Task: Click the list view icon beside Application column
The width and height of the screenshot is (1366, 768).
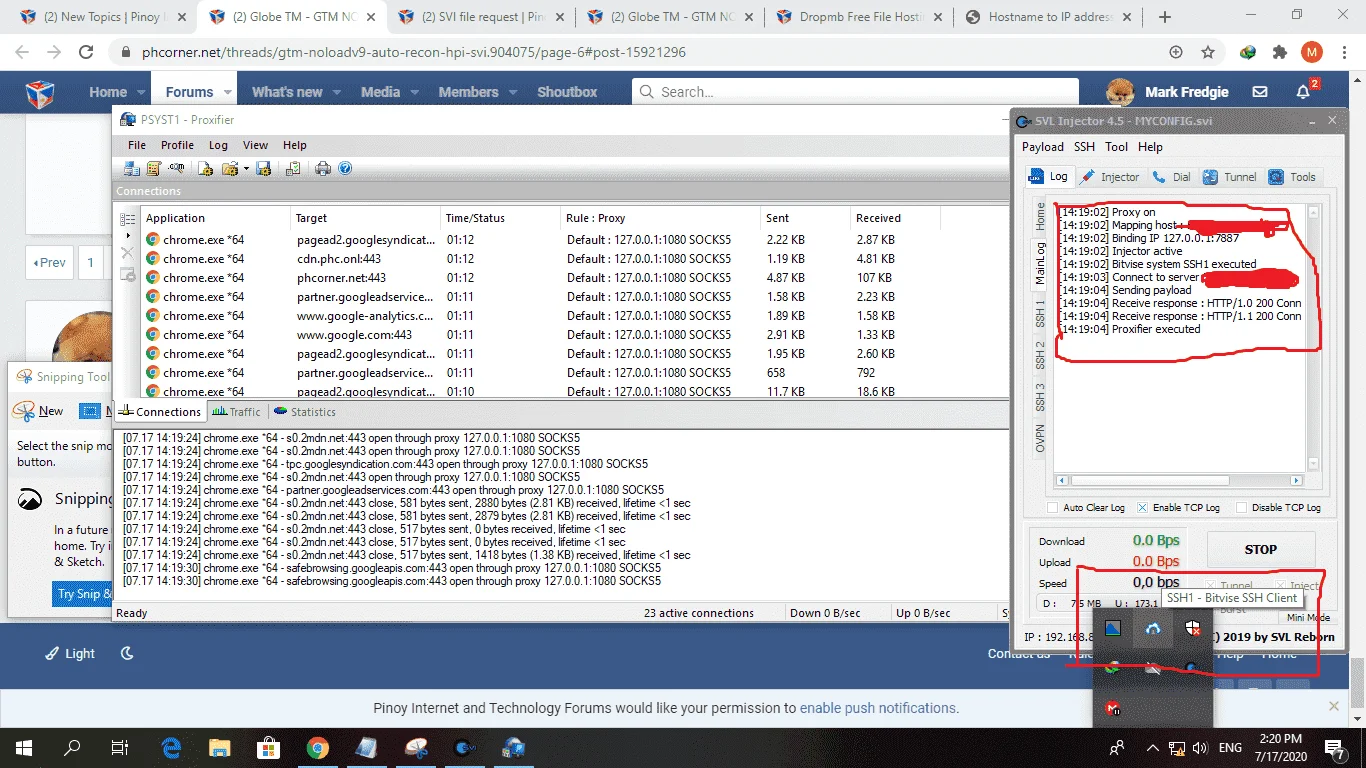Action: (x=127, y=219)
